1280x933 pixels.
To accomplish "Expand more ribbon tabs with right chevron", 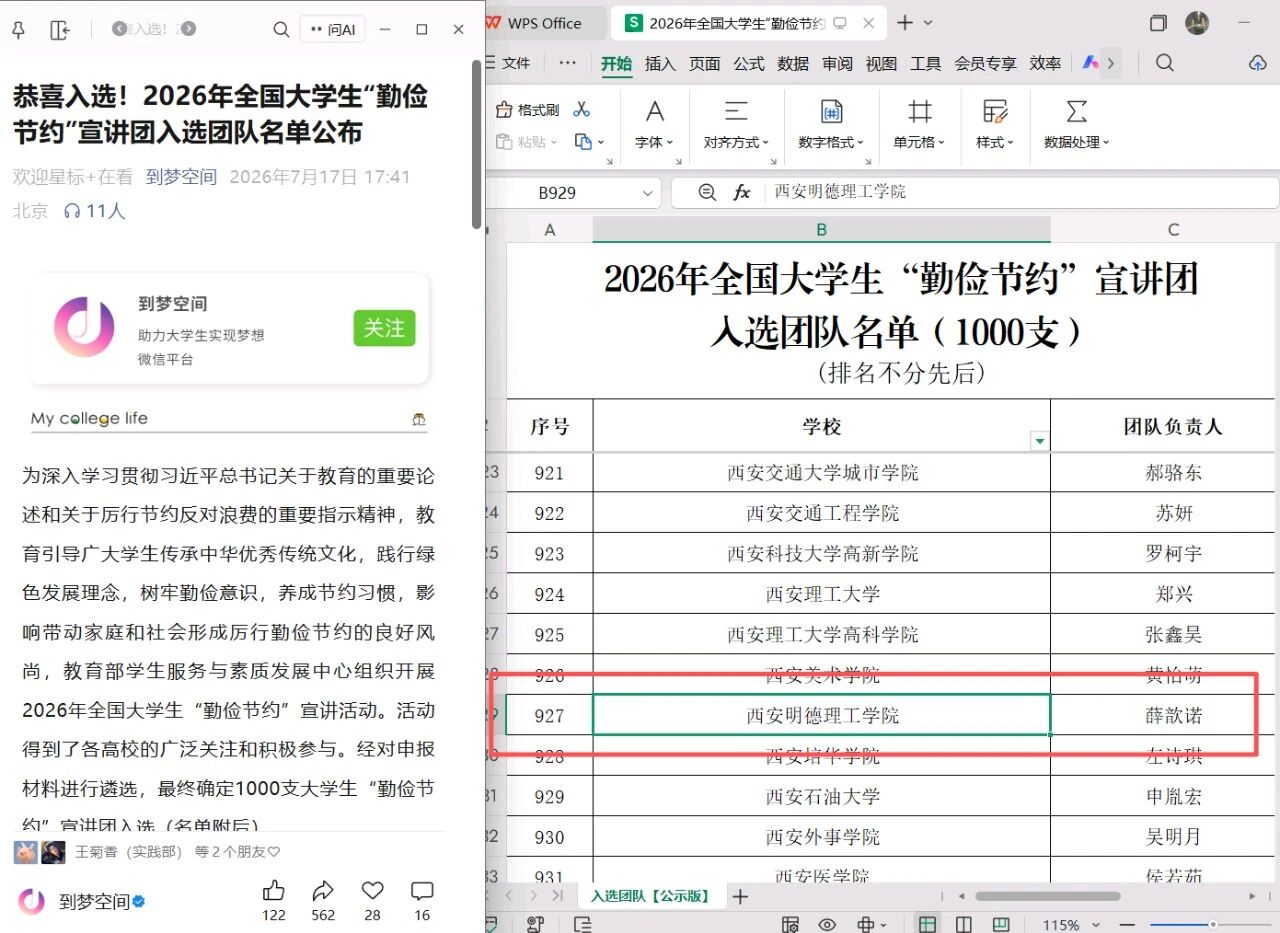I will click(1110, 63).
